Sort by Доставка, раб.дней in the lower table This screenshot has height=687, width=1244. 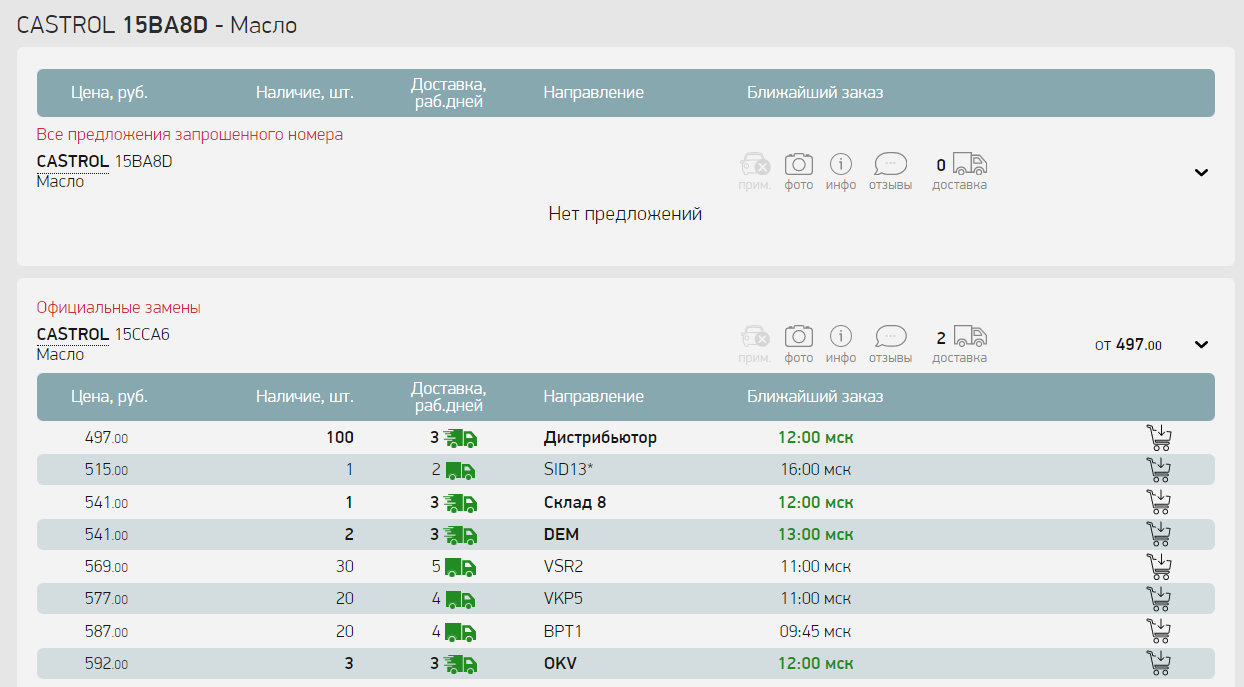pyautogui.click(x=449, y=397)
